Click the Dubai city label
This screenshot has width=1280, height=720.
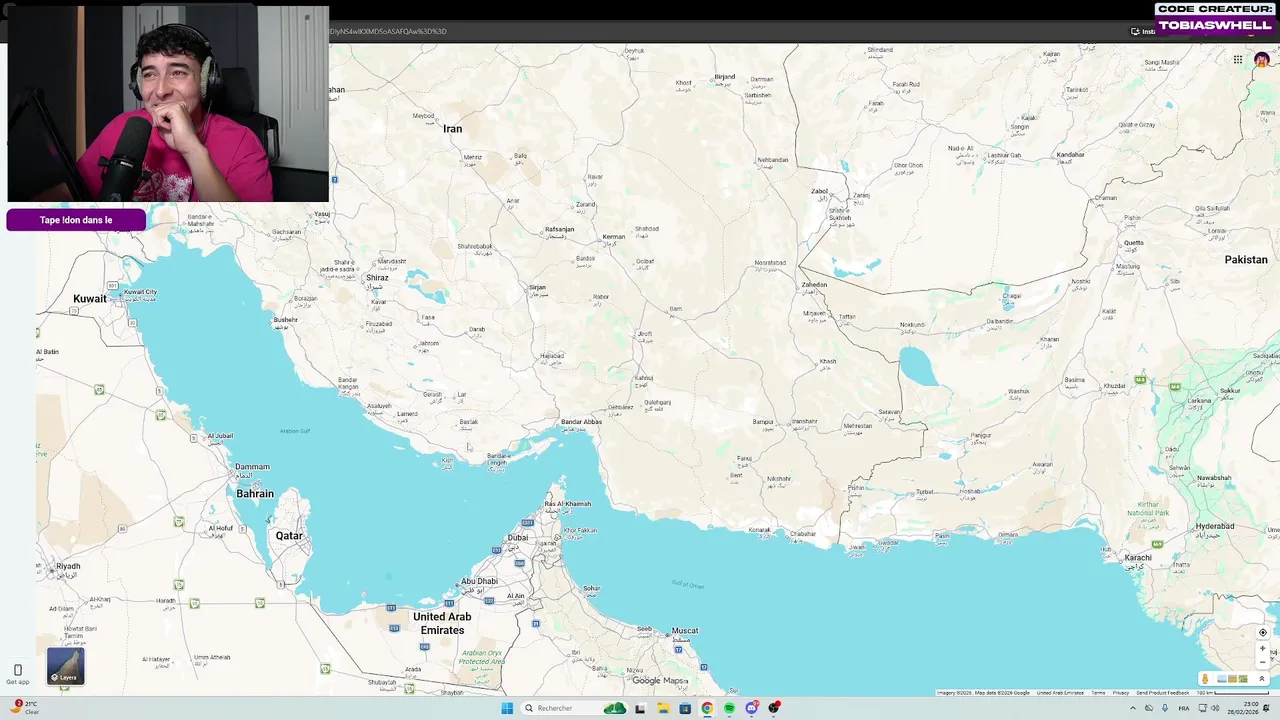click(x=517, y=537)
